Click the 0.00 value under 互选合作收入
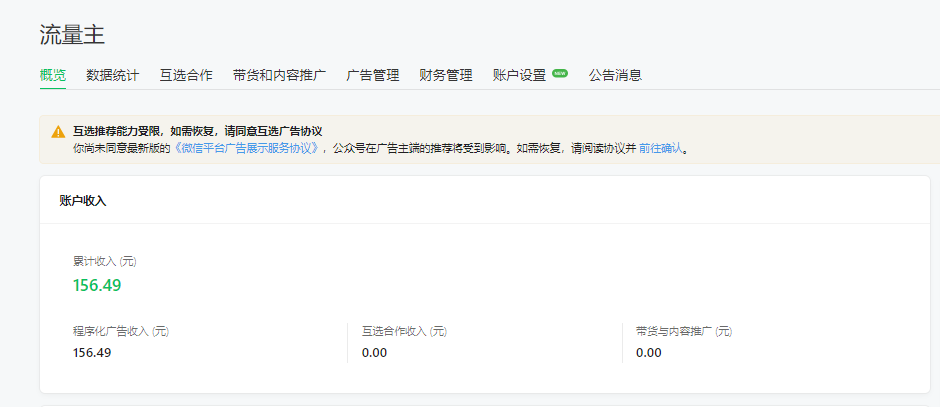The height and width of the screenshot is (407, 940). coord(375,352)
